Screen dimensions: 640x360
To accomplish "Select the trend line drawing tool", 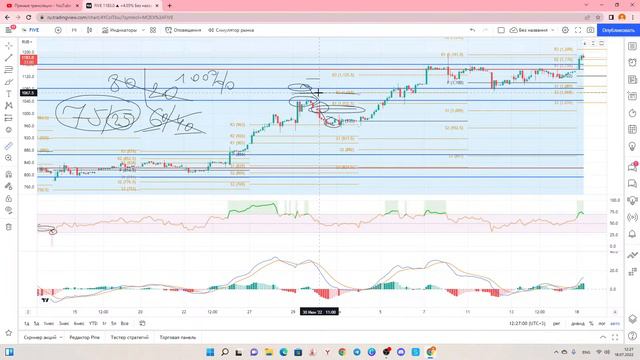I will coord(9,58).
